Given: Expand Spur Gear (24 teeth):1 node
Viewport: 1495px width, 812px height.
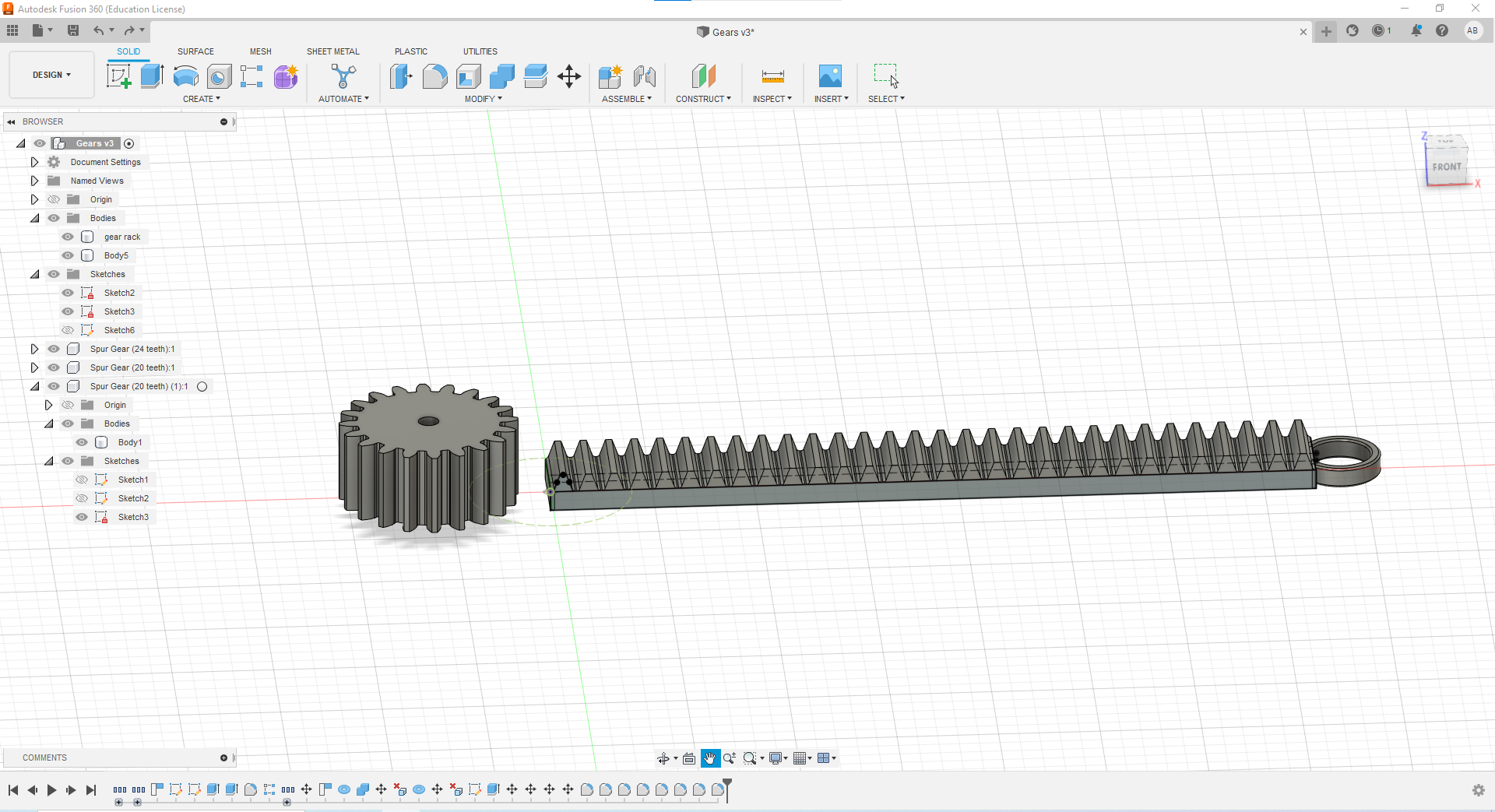Looking at the screenshot, I should tap(34, 349).
